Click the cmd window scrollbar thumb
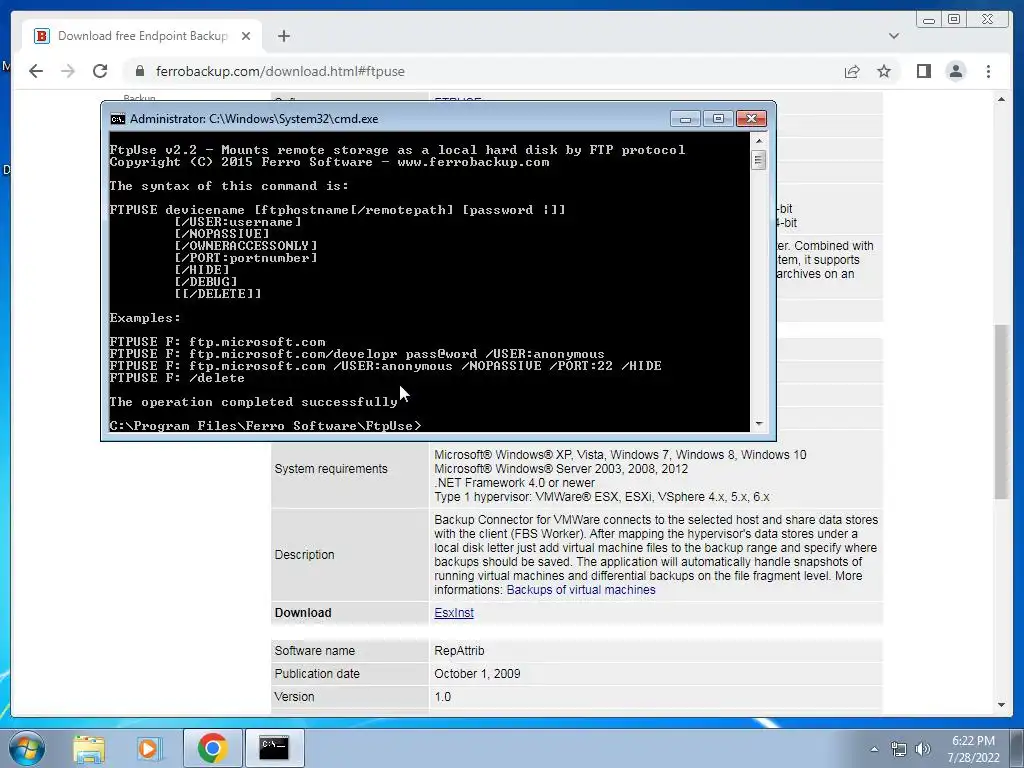 (758, 160)
